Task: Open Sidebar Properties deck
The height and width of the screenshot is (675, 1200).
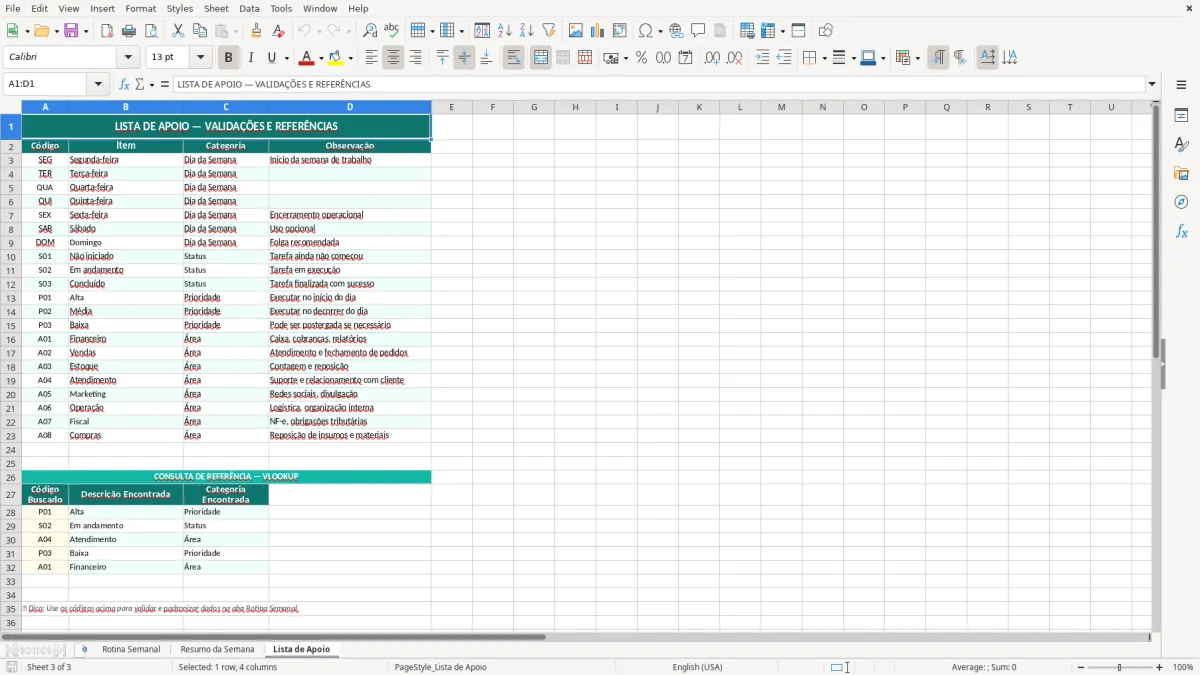Action: (1181, 116)
